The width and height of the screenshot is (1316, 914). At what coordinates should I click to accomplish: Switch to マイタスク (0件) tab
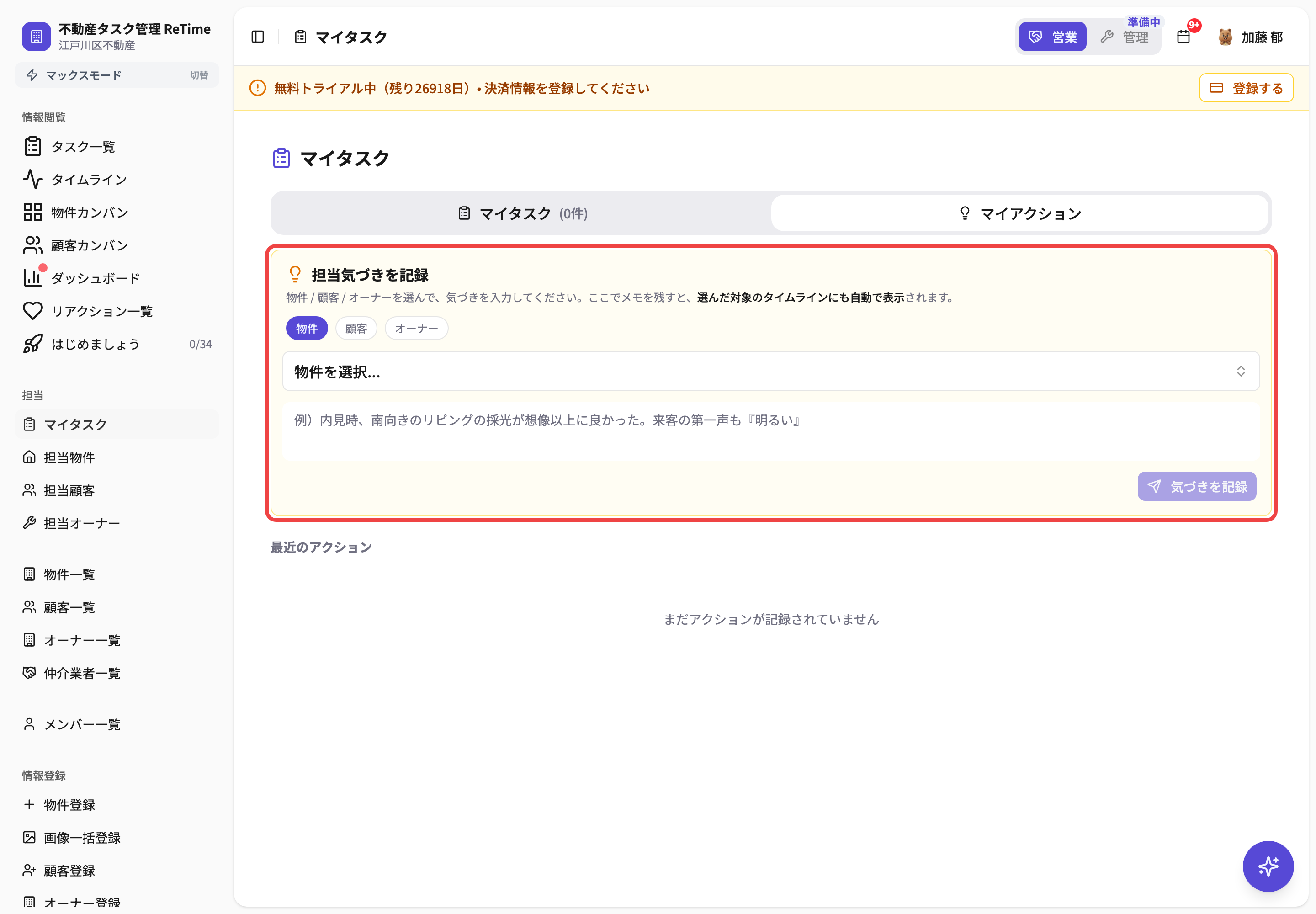coord(522,213)
